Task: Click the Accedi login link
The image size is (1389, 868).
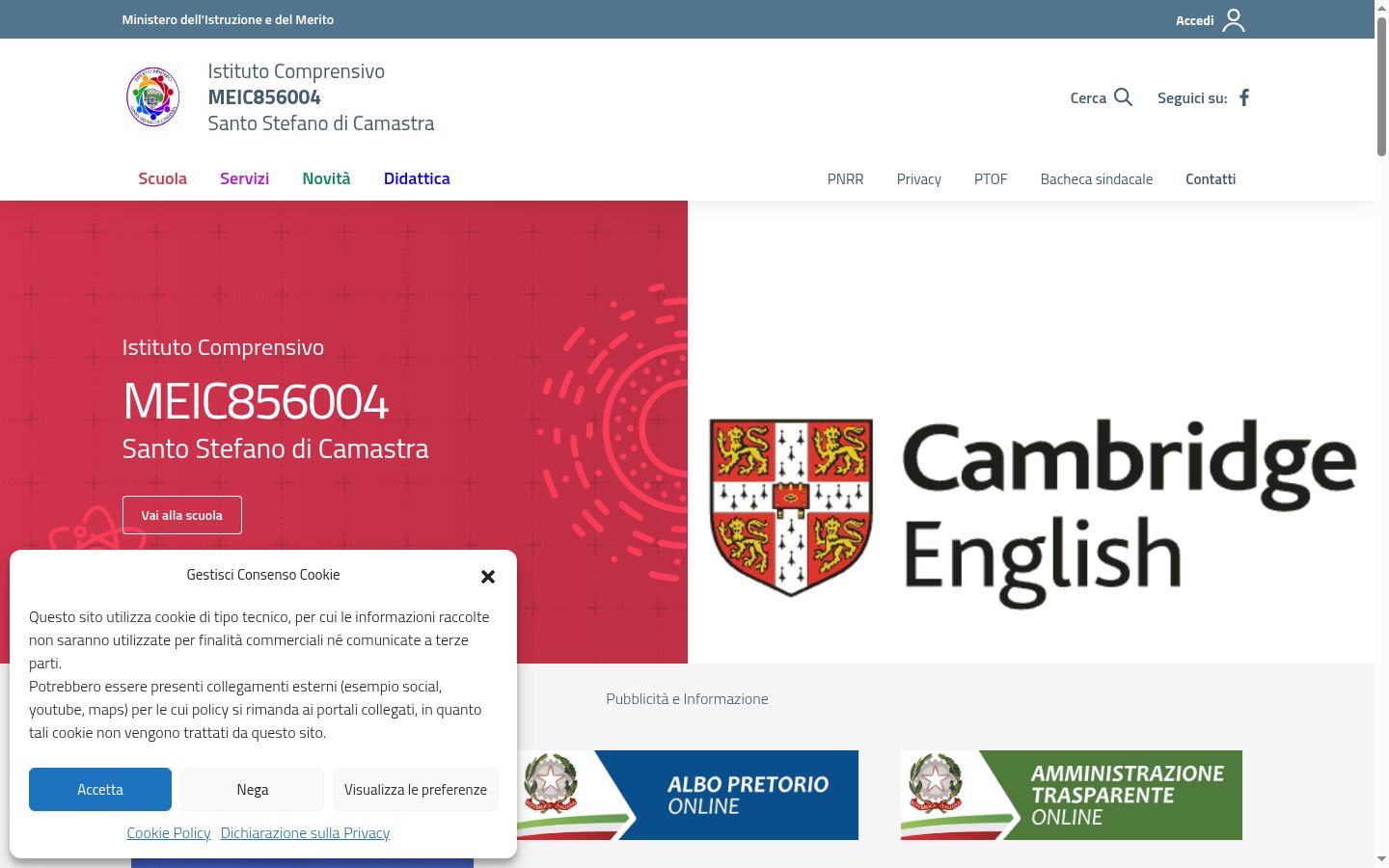Action: [1194, 20]
